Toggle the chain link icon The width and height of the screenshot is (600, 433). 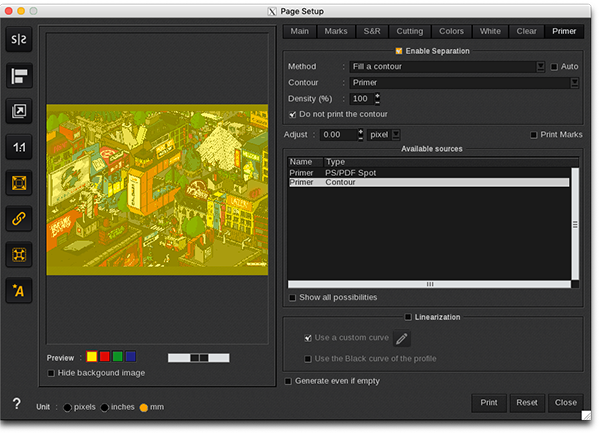[19, 218]
